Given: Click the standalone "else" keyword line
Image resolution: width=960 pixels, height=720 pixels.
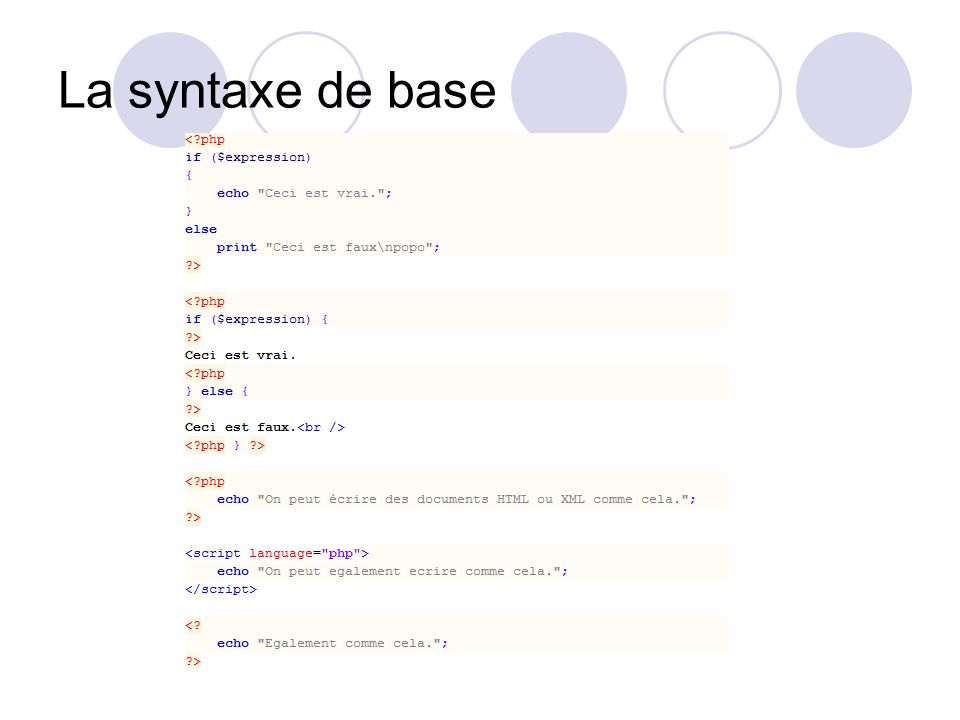Looking at the screenshot, I should coord(201,230).
